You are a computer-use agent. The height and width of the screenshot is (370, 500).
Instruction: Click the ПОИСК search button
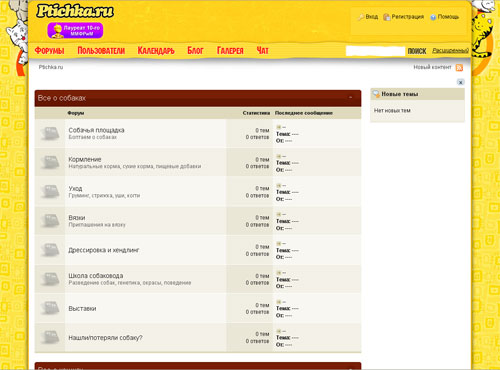417,51
